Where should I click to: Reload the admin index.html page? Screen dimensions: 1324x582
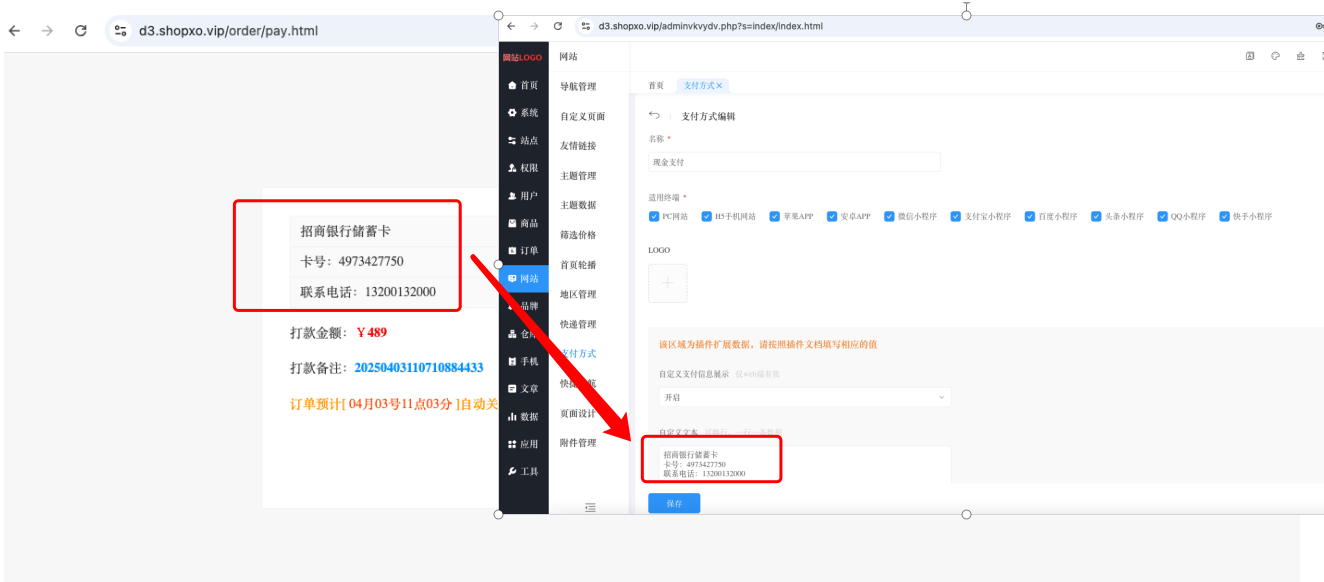coord(558,26)
